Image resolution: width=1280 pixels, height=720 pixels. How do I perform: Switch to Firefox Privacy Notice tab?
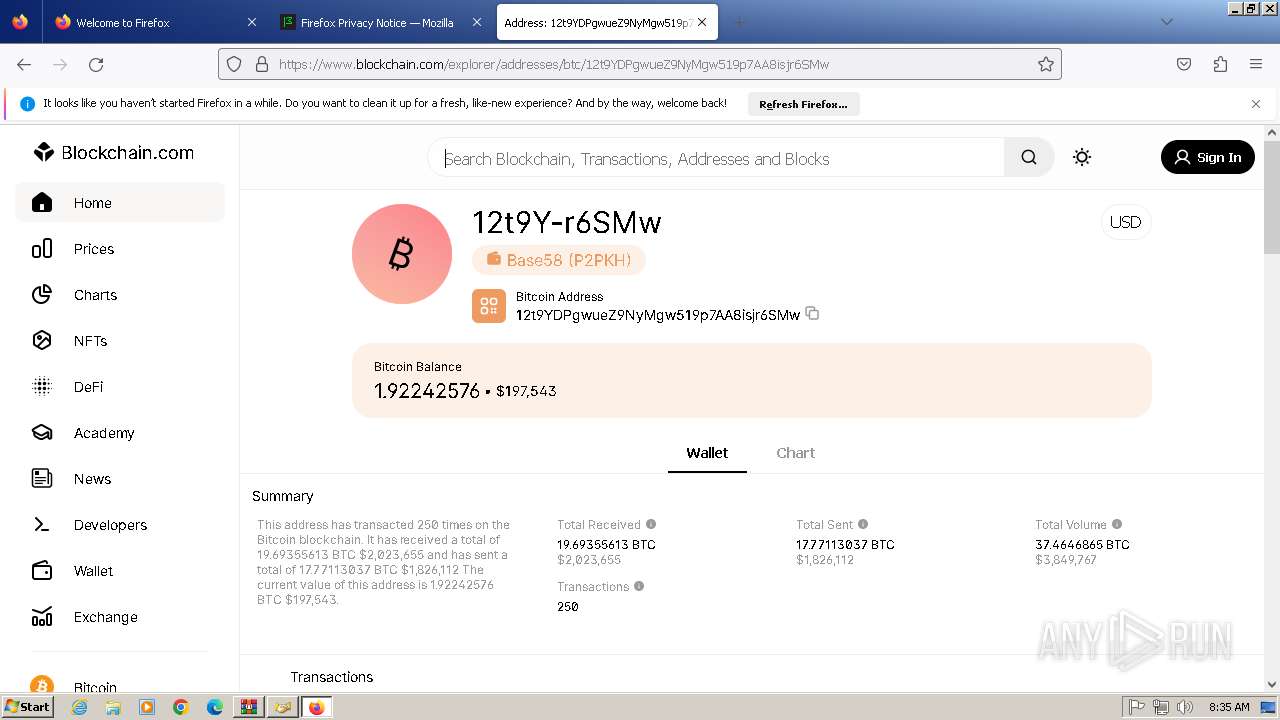[x=380, y=22]
